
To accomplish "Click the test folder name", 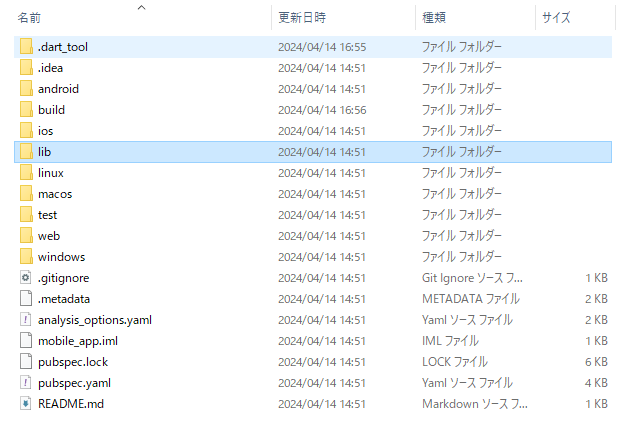I will tap(47, 215).
